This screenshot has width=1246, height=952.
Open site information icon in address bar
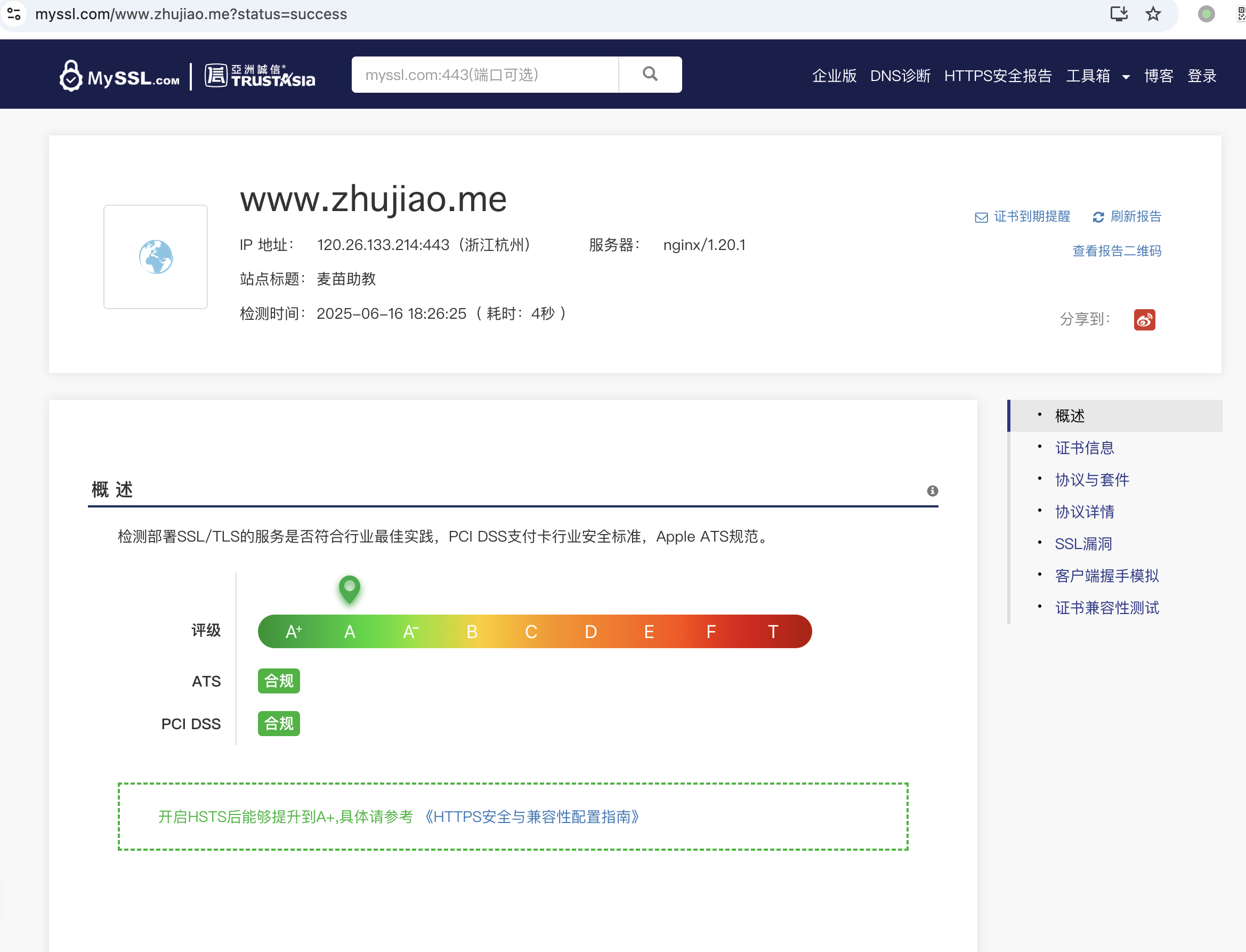pyautogui.click(x=14, y=14)
